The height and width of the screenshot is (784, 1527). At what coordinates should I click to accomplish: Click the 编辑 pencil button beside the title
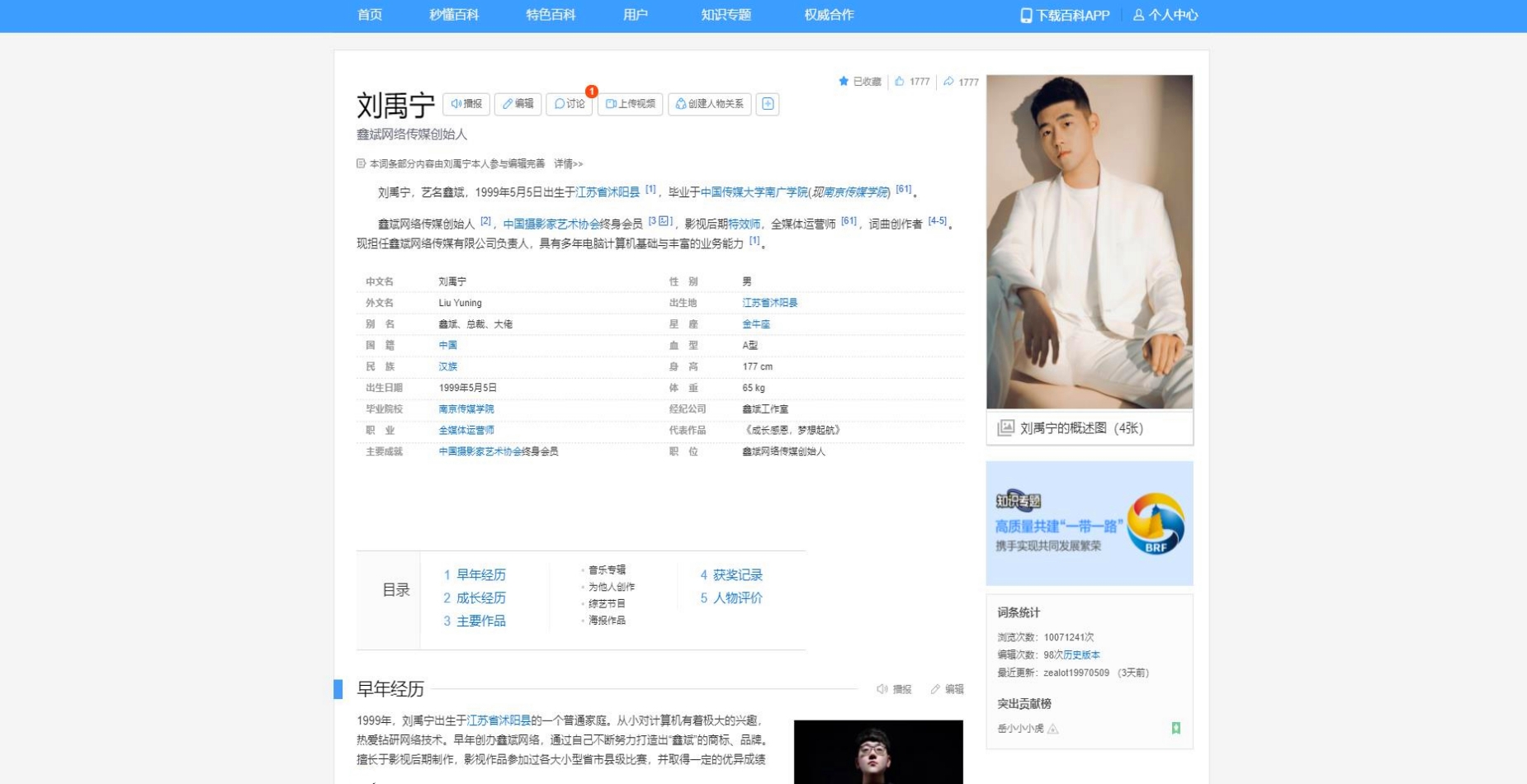pos(518,104)
